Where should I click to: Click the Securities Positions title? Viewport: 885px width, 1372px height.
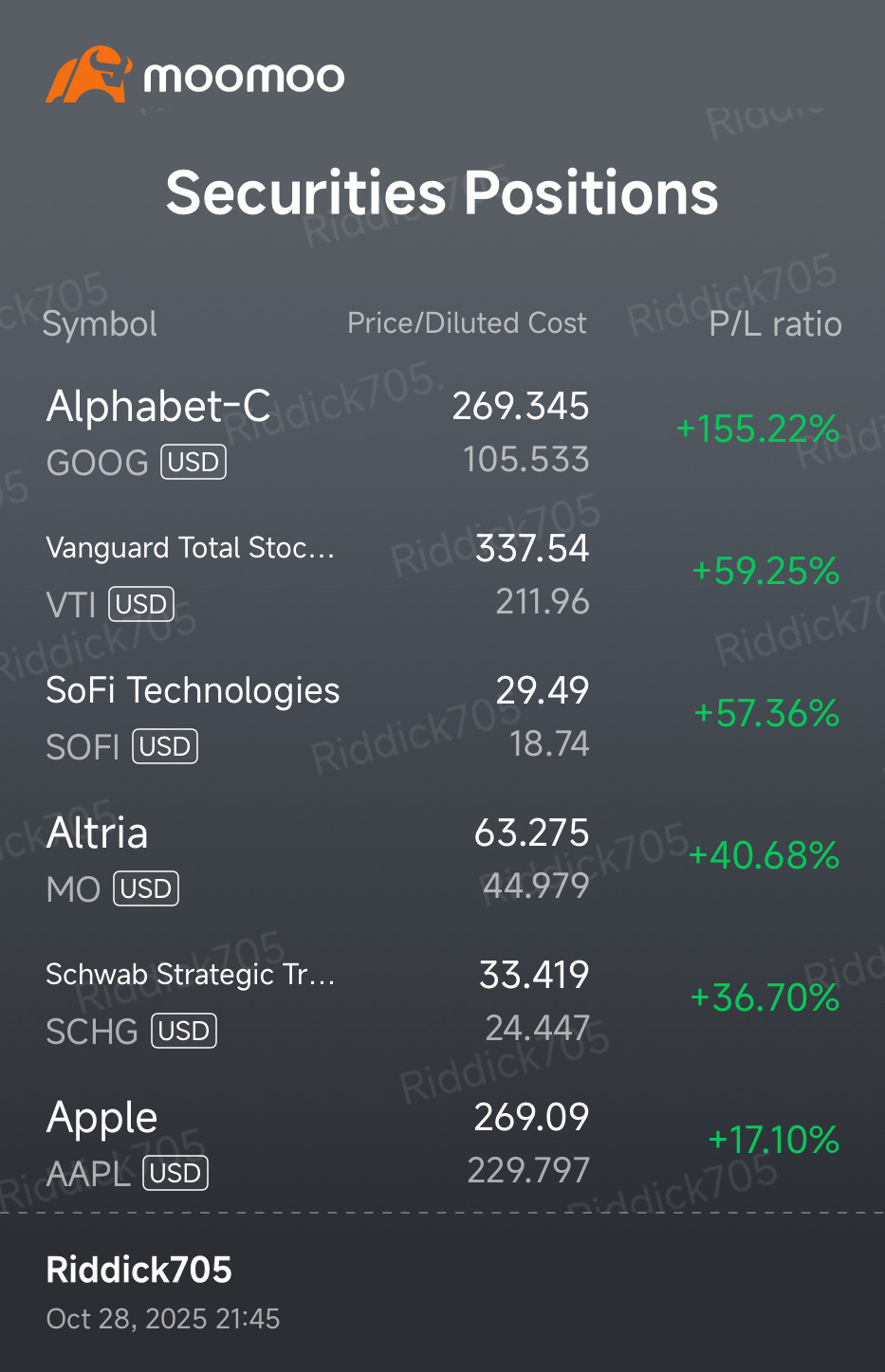pos(442,192)
